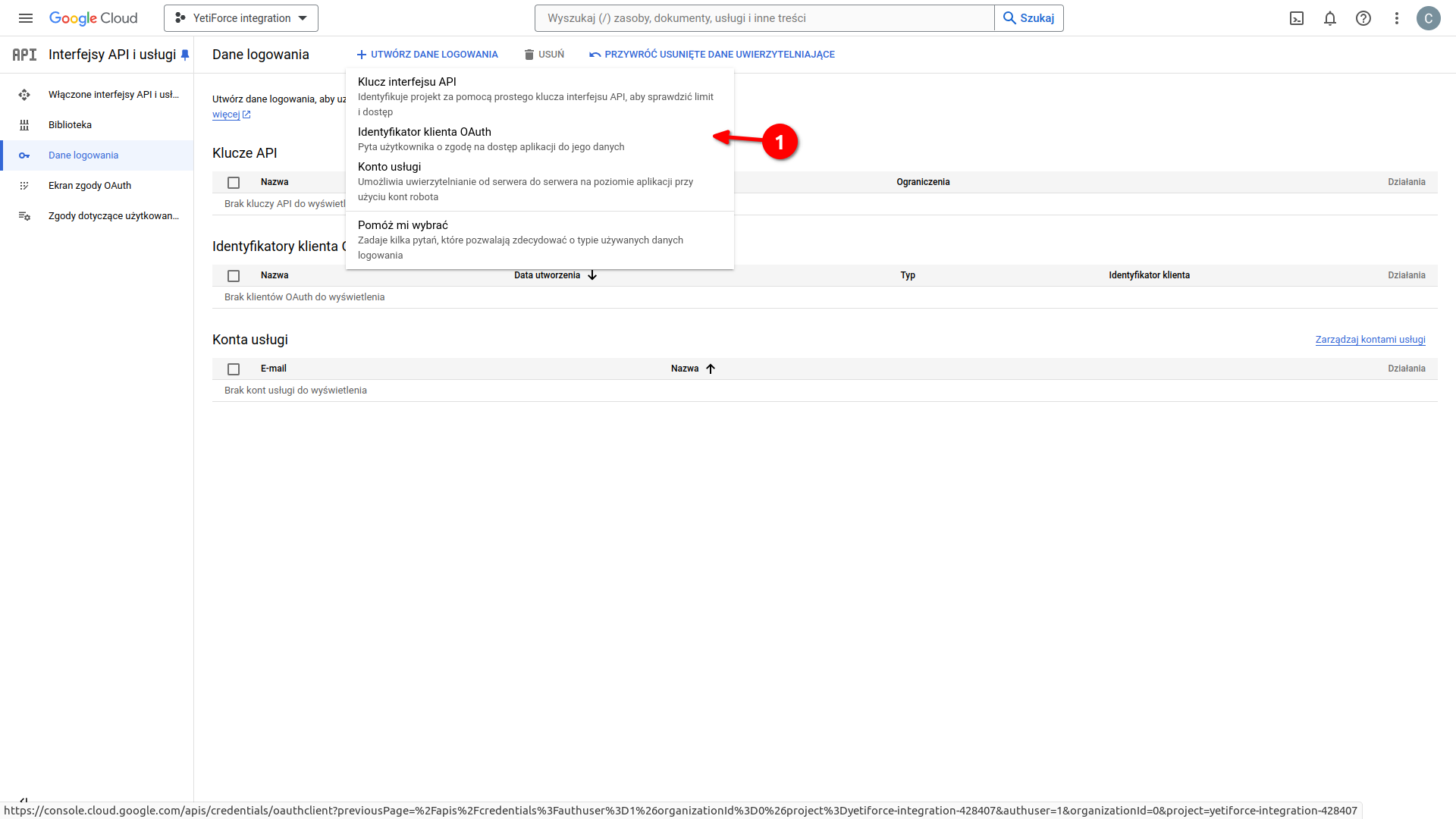Open Ekran zgody OAuth in sidebar
Screen dimensions: 1456x819
click(97, 186)
